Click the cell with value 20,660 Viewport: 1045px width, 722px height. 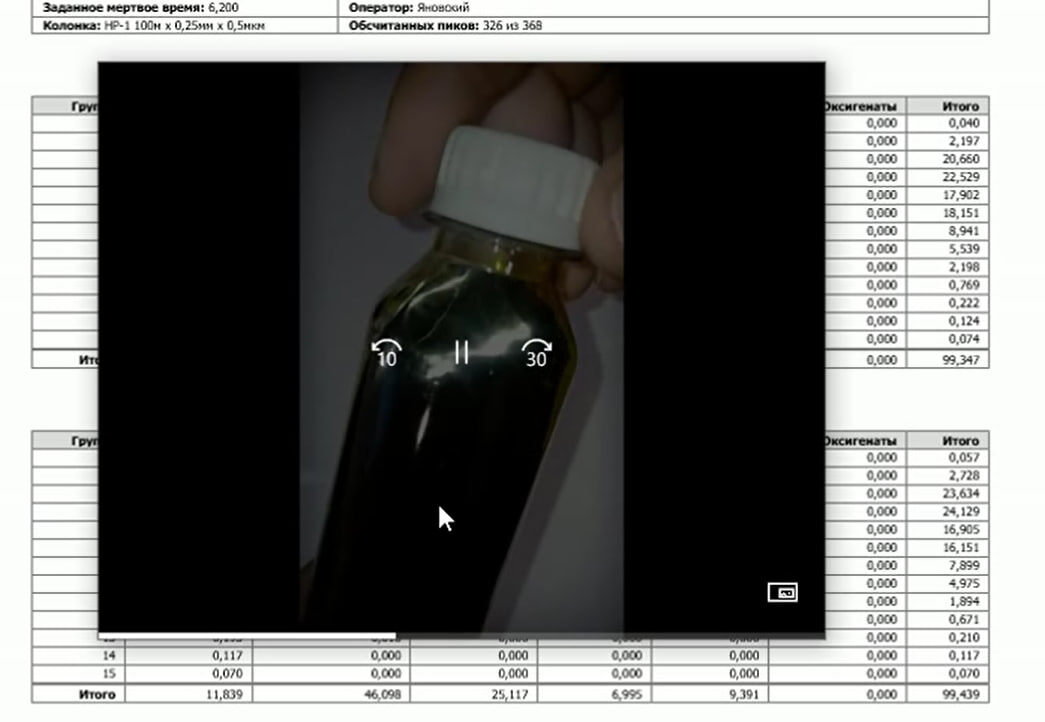[x=948, y=159]
